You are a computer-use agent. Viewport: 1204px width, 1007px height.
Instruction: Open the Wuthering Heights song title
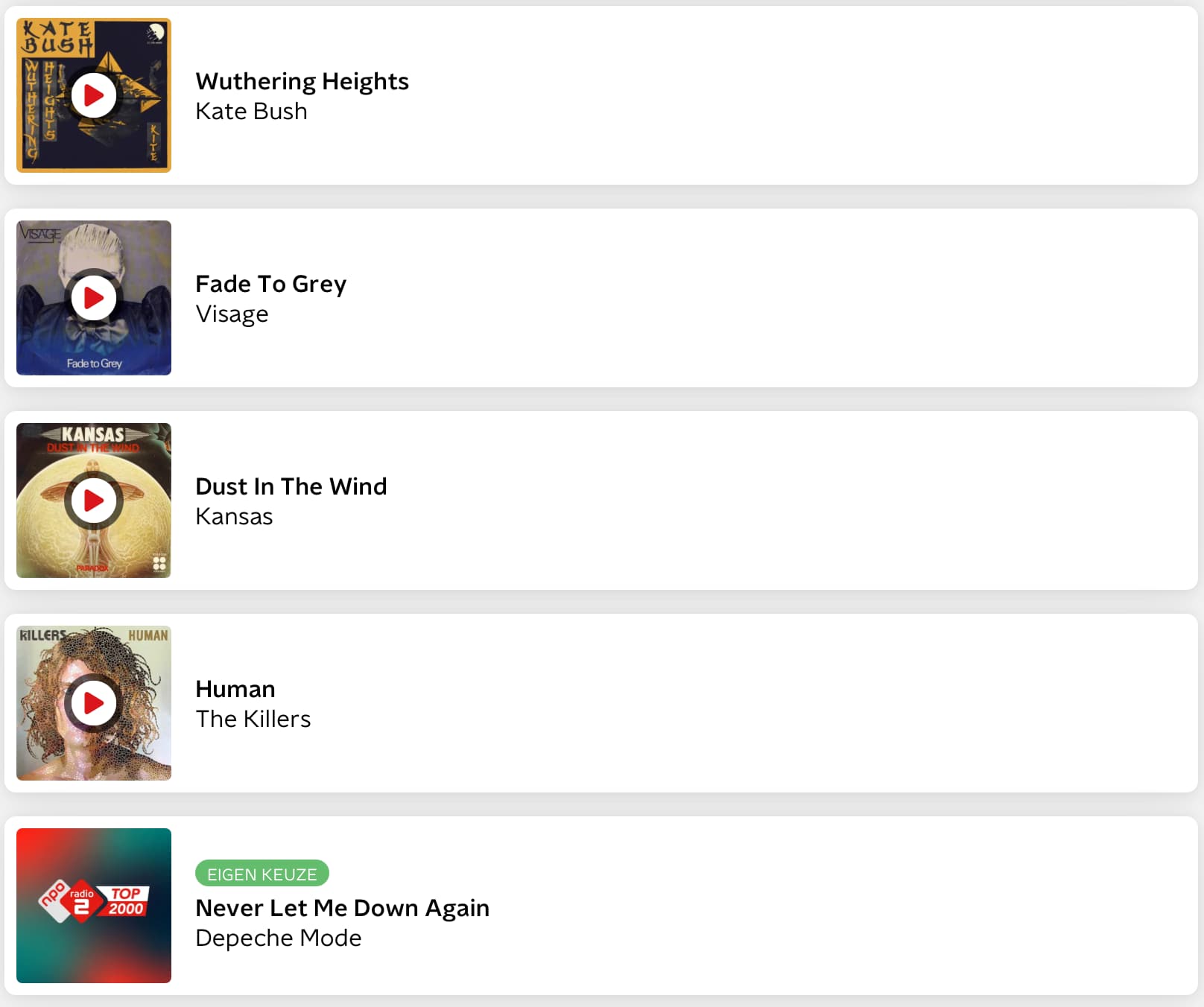pos(302,81)
